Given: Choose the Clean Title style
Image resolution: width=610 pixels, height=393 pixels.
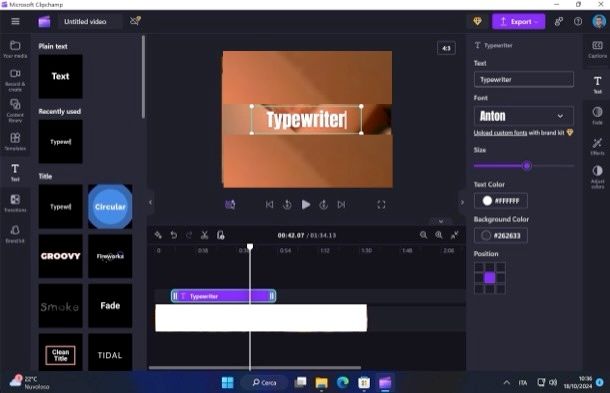Looking at the screenshot, I should click(x=60, y=353).
